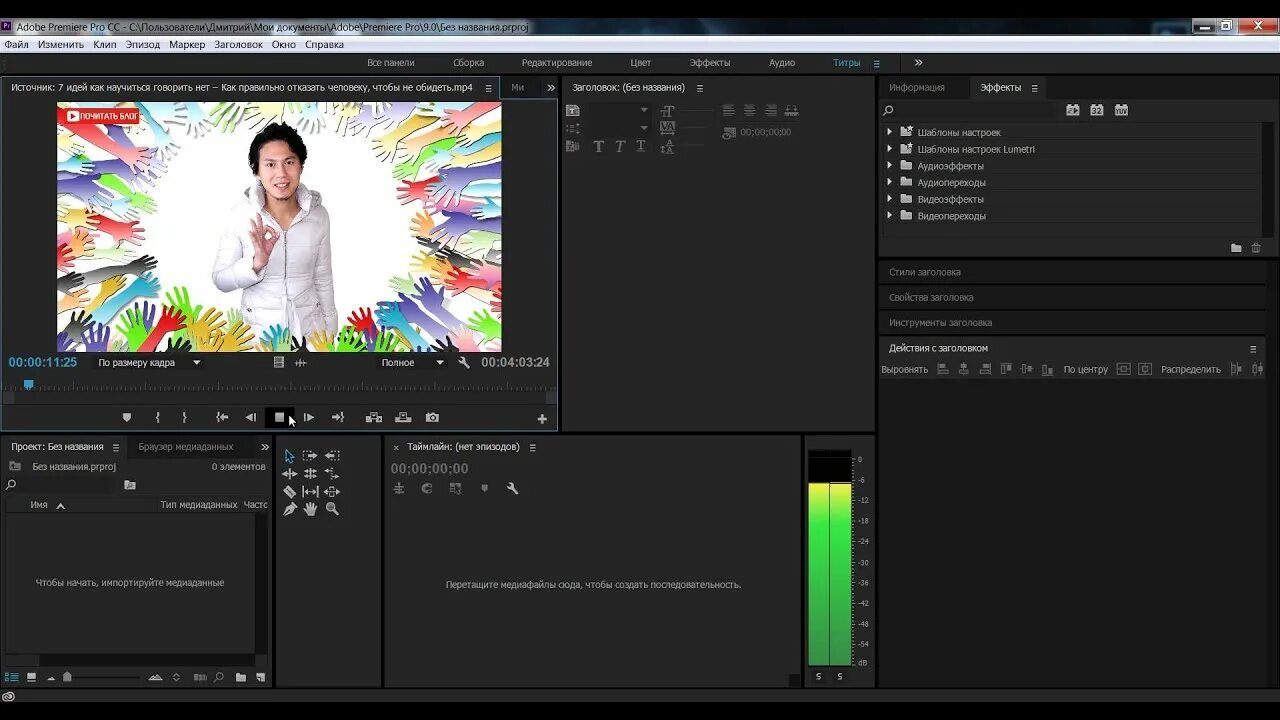
Task: Filter by 32-bit Color effects badge
Action: (x=1097, y=110)
